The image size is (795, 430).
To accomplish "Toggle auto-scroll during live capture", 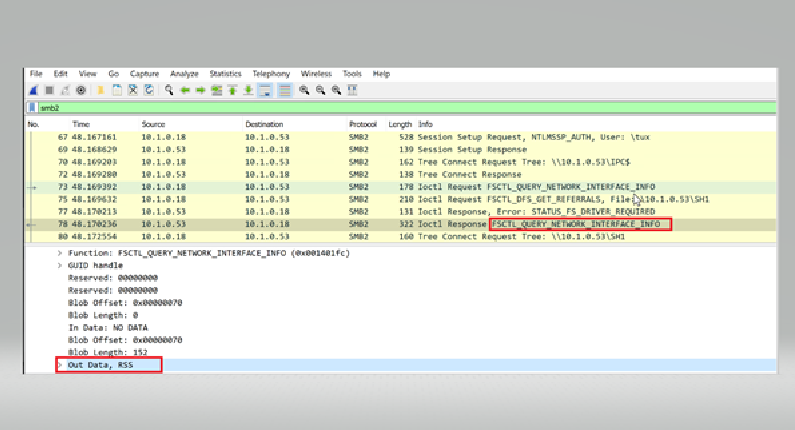I will [x=265, y=90].
